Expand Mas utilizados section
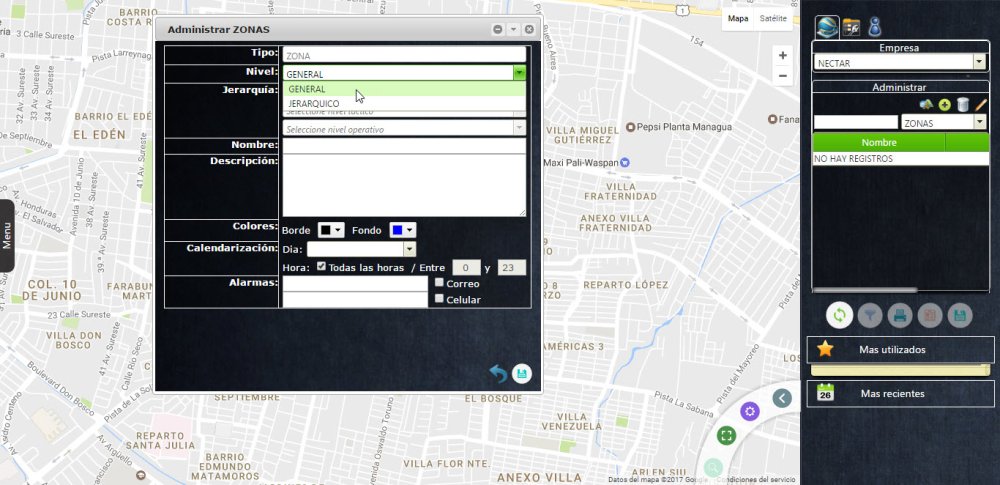 pos(901,350)
